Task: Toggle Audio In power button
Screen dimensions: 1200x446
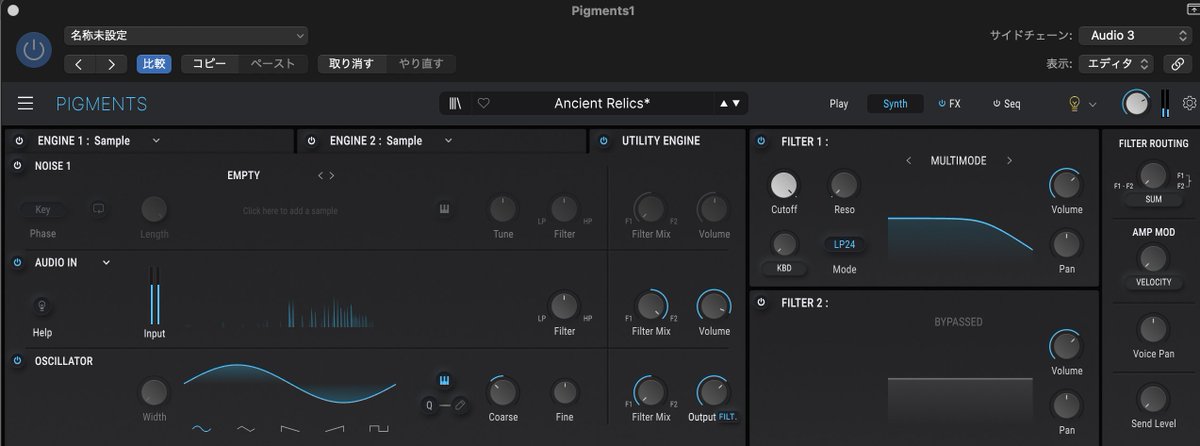Action: [x=17, y=263]
